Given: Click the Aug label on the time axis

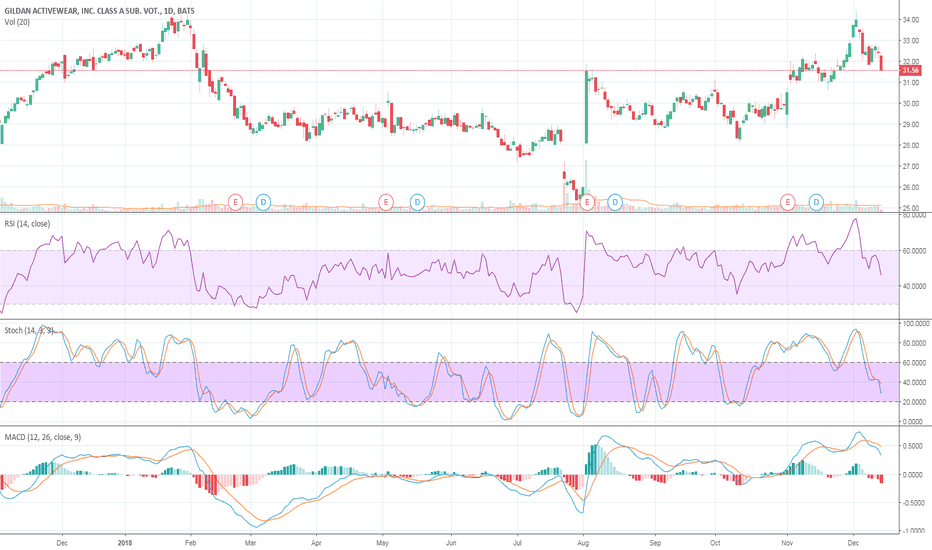Looking at the screenshot, I should coord(583,543).
